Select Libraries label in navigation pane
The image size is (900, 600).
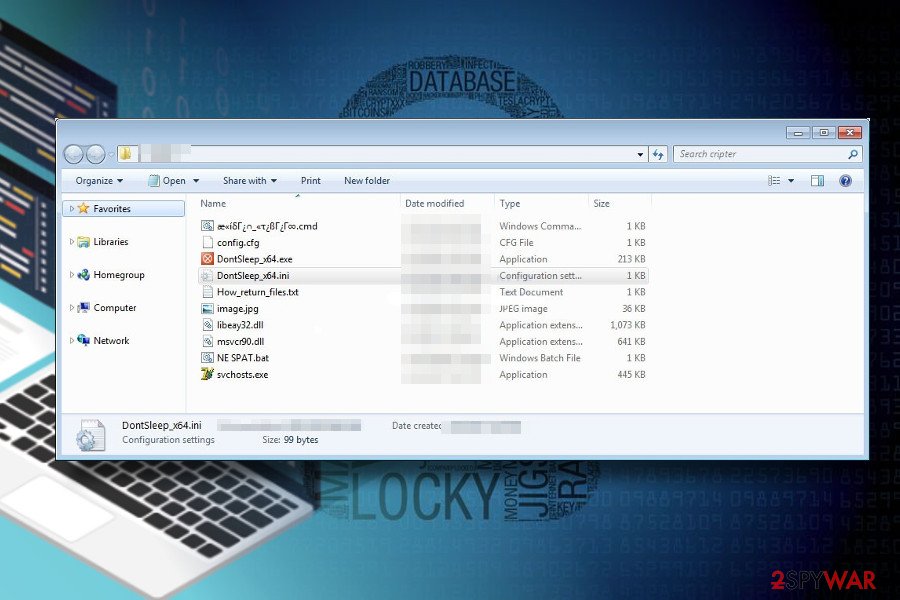pyautogui.click(x=111, y=242)
